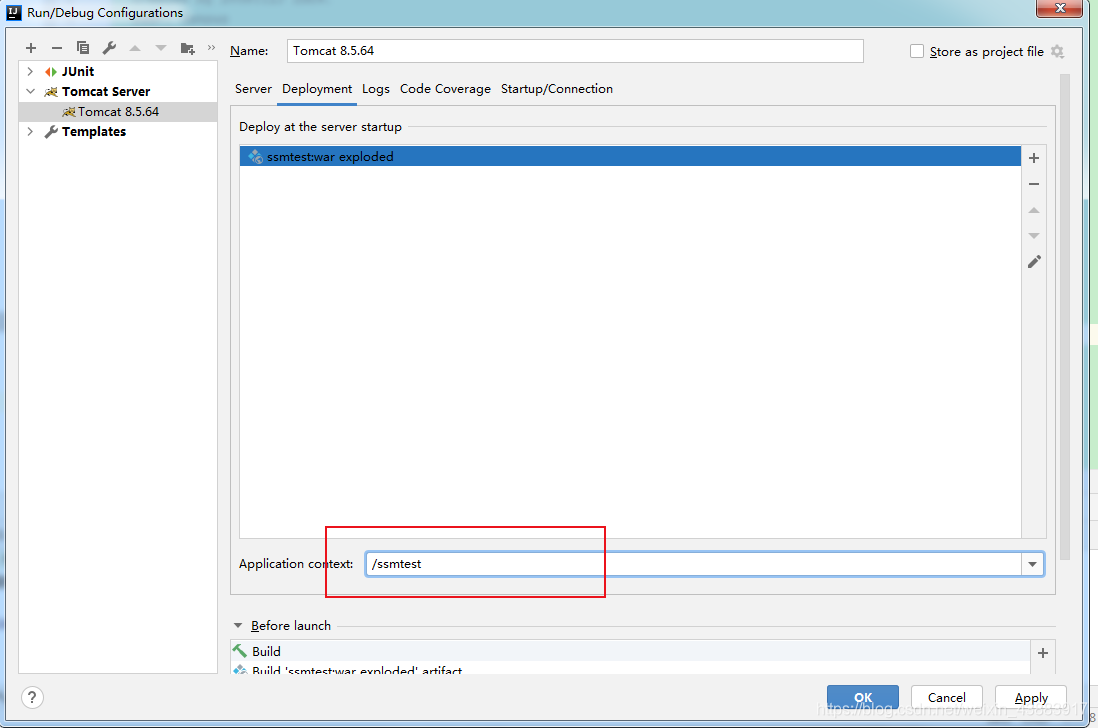Click the Apply button
This screenshot has width=1098, height=728.
click(1031, 697)
